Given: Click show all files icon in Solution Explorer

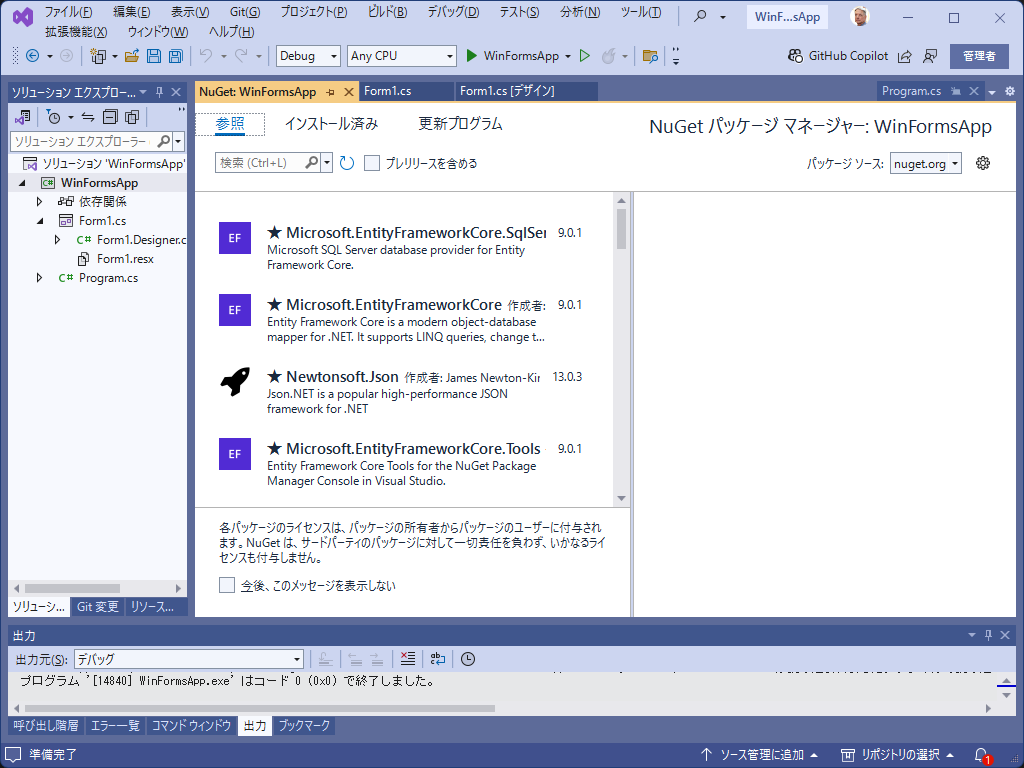Looking at the screenshot, I should (132, 118).
